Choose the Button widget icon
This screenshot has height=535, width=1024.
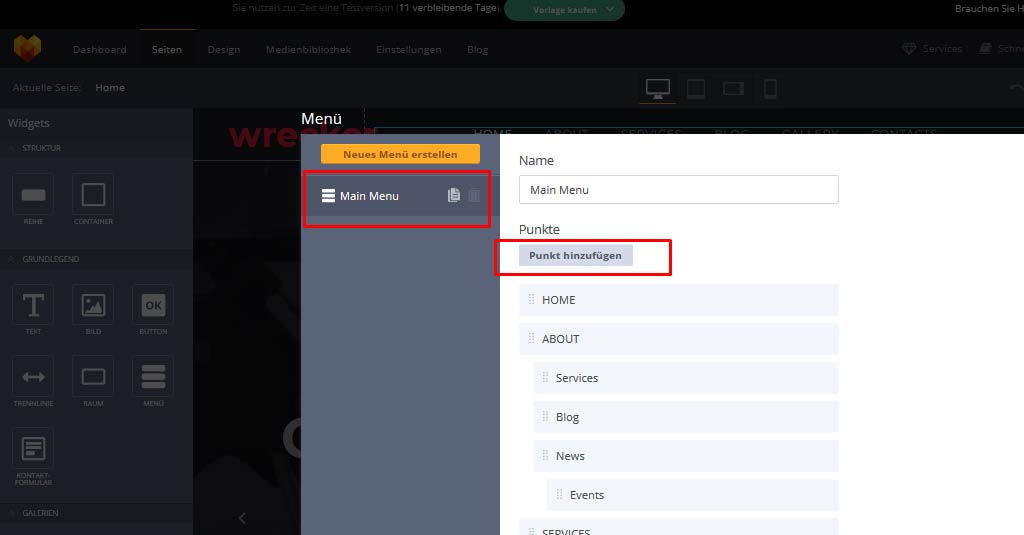point(153,305)
